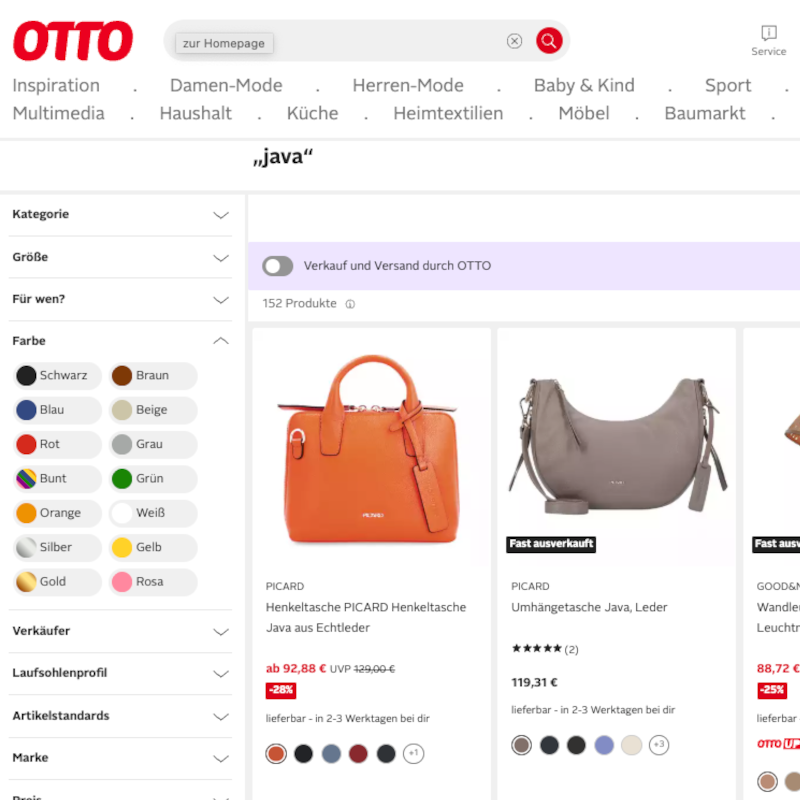
Task: Show +1 more colors for Henkeltasche
Action: (x=413, y=754)
